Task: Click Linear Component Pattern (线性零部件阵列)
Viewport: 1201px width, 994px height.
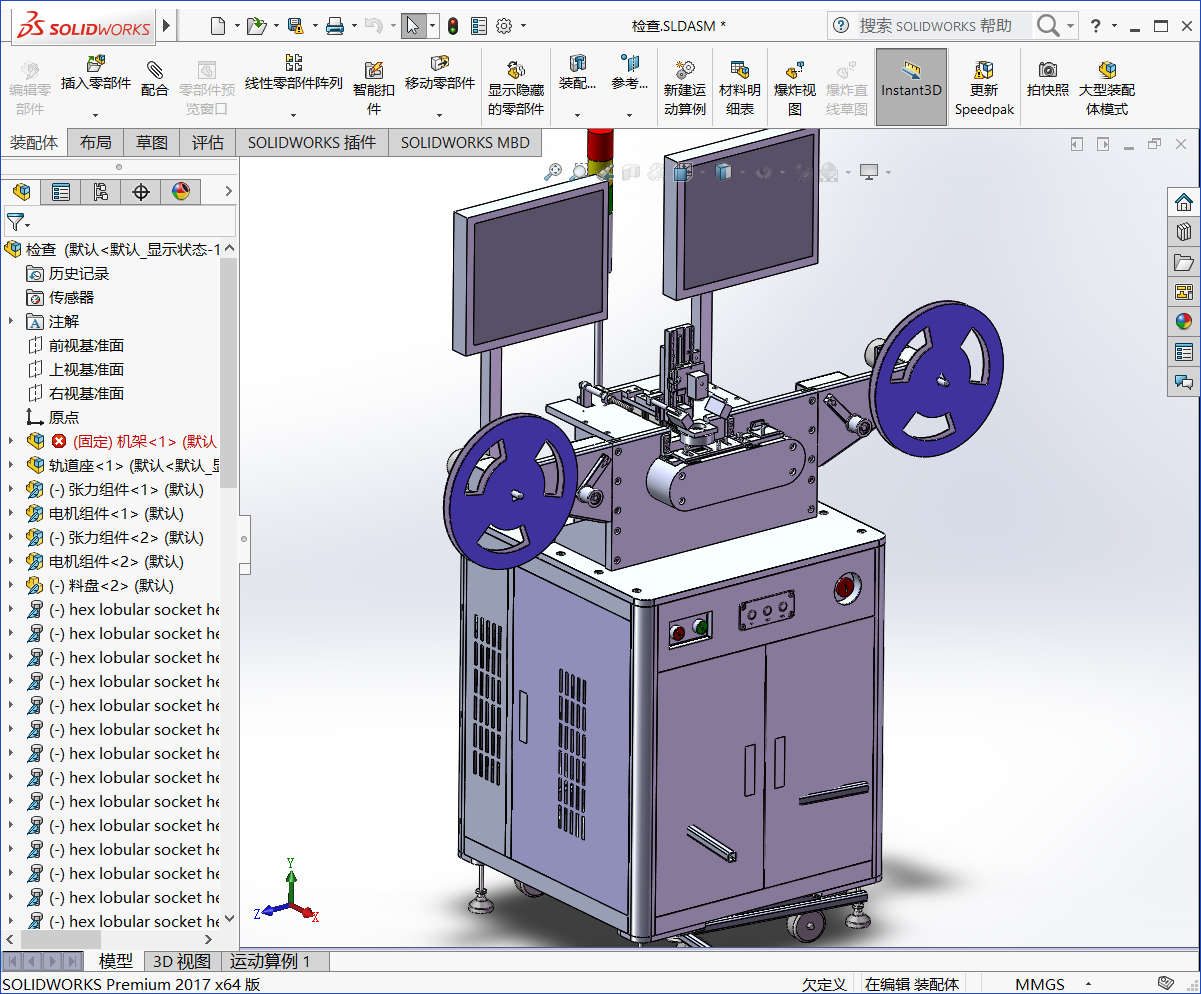Action: click(x=294, y=74)
